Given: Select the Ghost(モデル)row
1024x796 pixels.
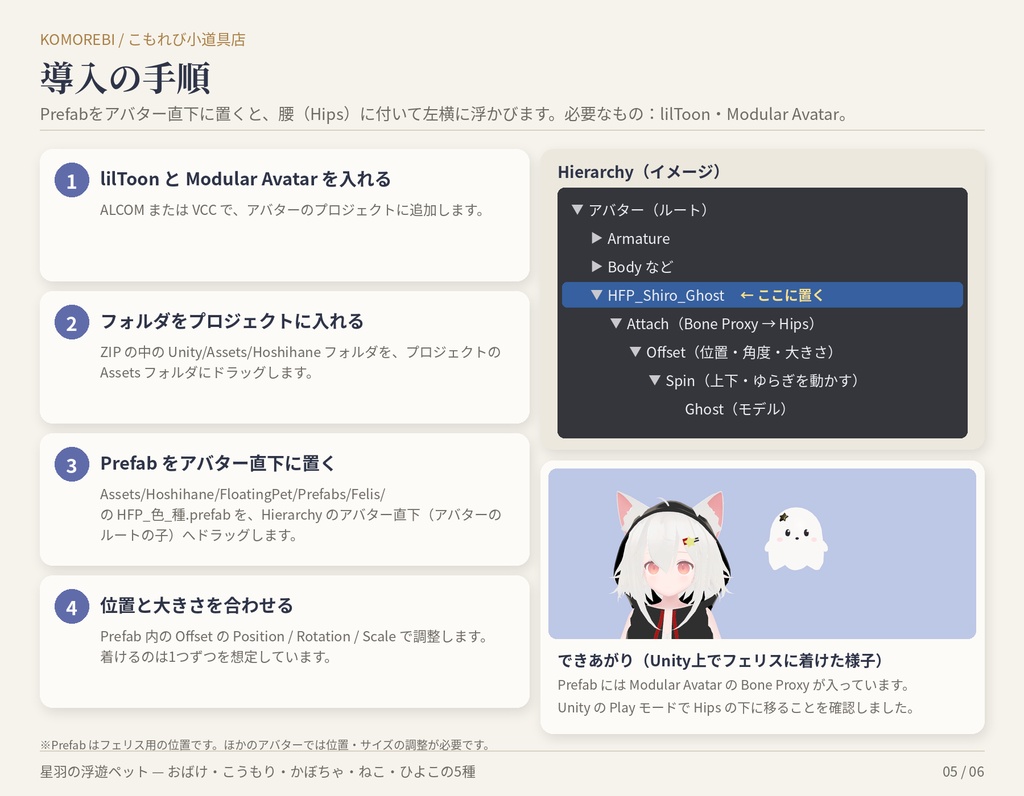Looking at the screenshot, I should (762, 409).
